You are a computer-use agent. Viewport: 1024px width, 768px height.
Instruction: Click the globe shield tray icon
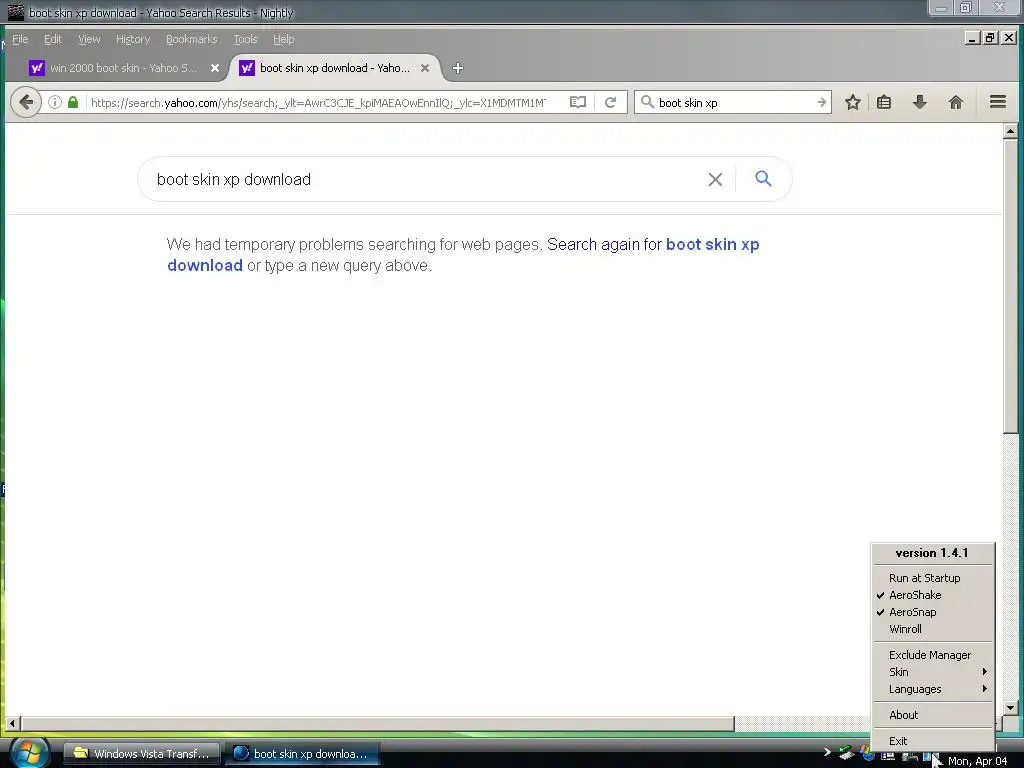[x=867, y=754]
